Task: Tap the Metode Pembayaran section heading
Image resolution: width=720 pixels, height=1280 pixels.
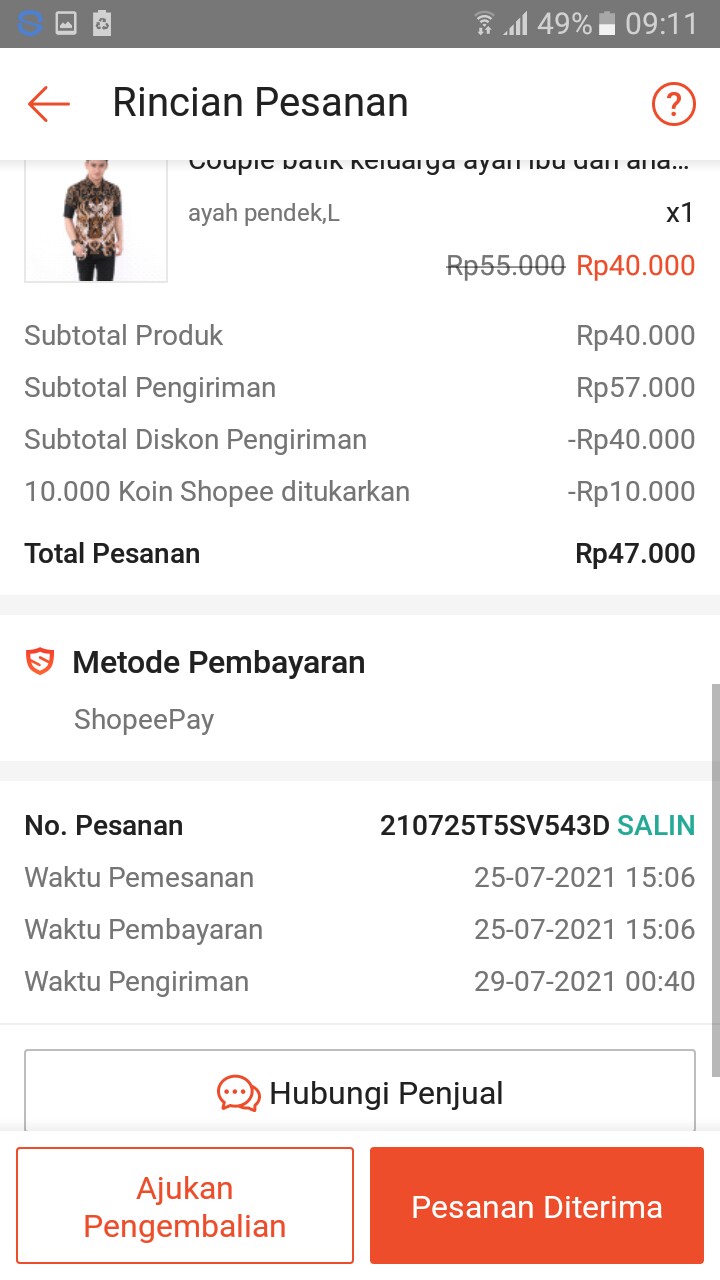Action: 218,662
